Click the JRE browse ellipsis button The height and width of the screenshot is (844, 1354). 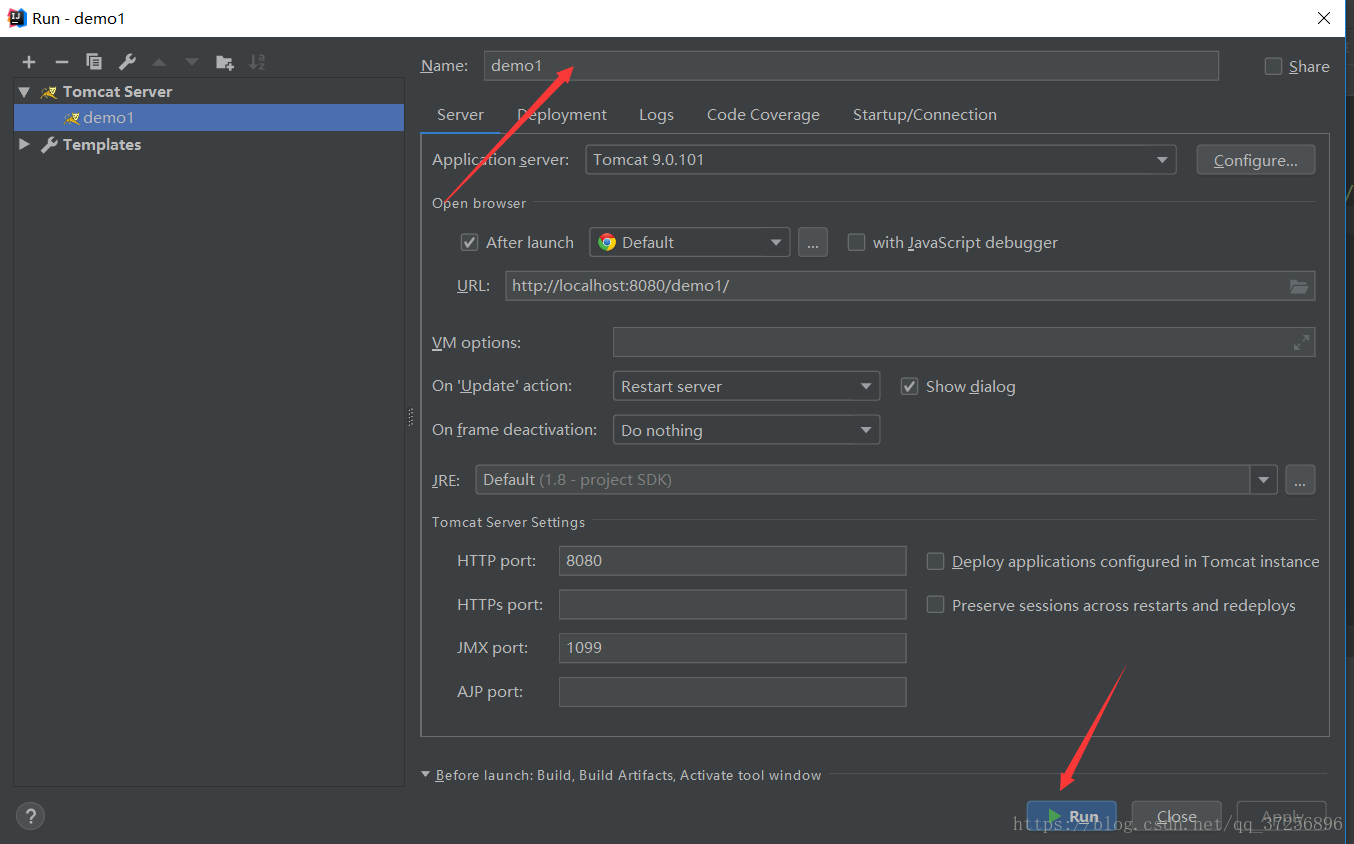(x=1300, y=480)
